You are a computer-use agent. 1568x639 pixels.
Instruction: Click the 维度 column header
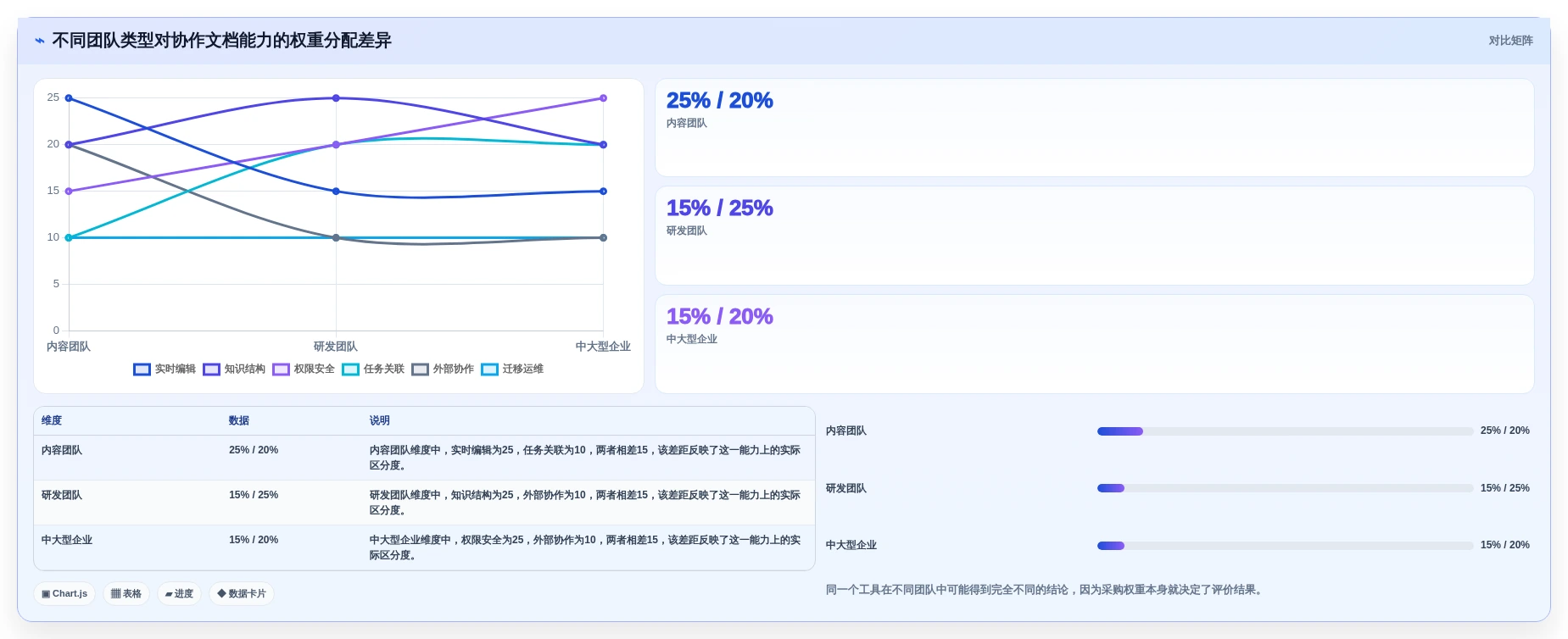point(52,420)
